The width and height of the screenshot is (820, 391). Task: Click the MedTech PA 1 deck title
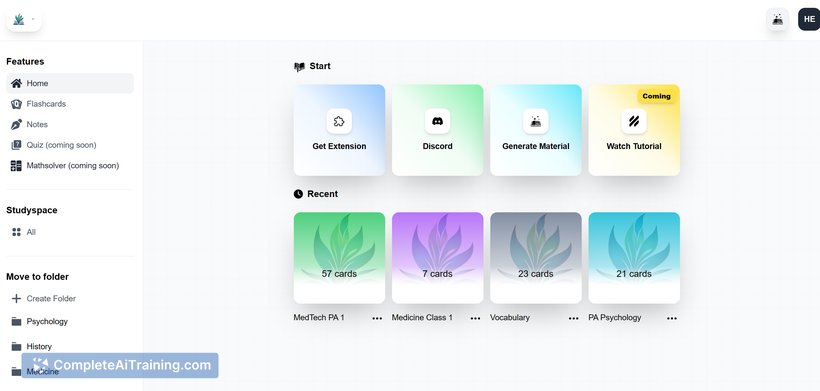coord(319,317)
